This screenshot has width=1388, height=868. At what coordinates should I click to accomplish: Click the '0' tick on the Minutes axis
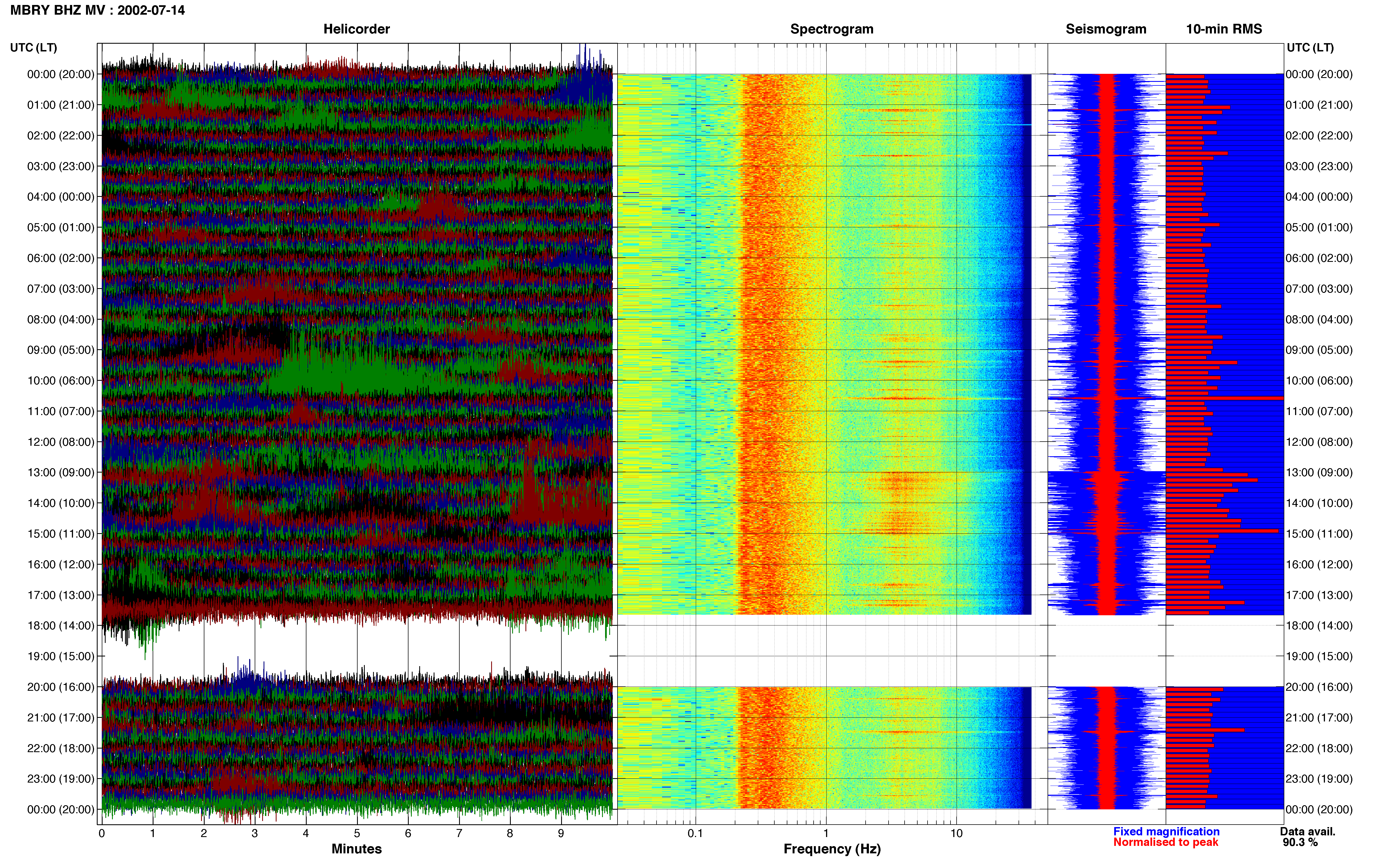click(x=101, y=833)
